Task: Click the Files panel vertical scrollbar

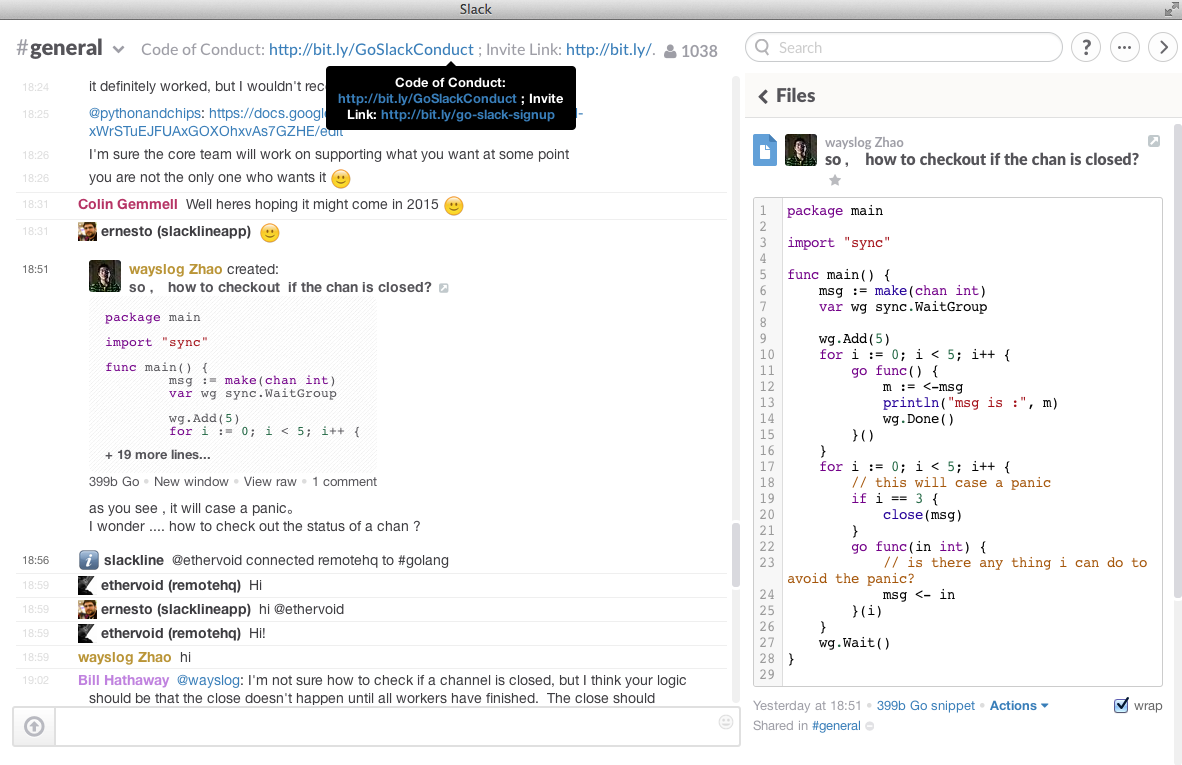Action: point(1177,362)
